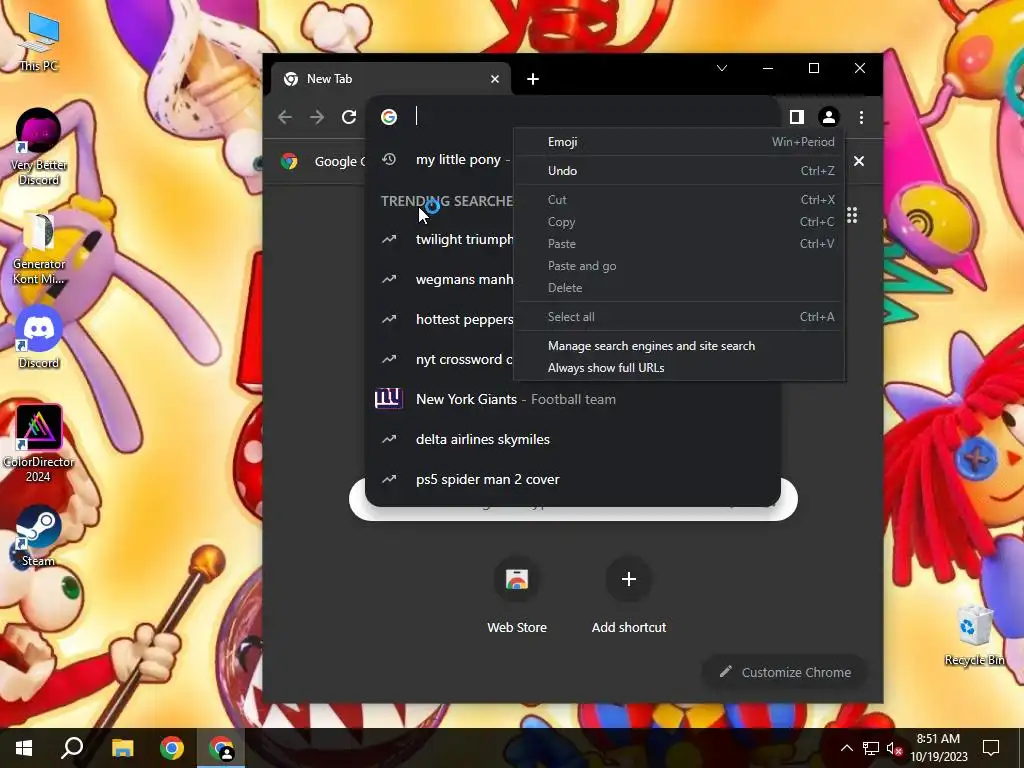This screenshot has height=768, width=1024.
Task: Pick the New York Giants suggestion
Action: tap(573, 399)
